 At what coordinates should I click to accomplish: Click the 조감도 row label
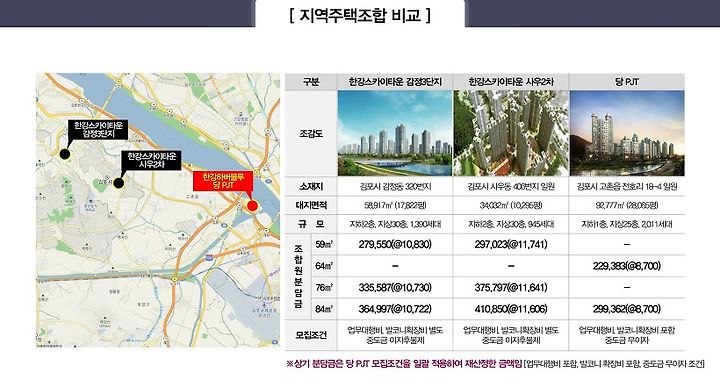tap(311, 134)
